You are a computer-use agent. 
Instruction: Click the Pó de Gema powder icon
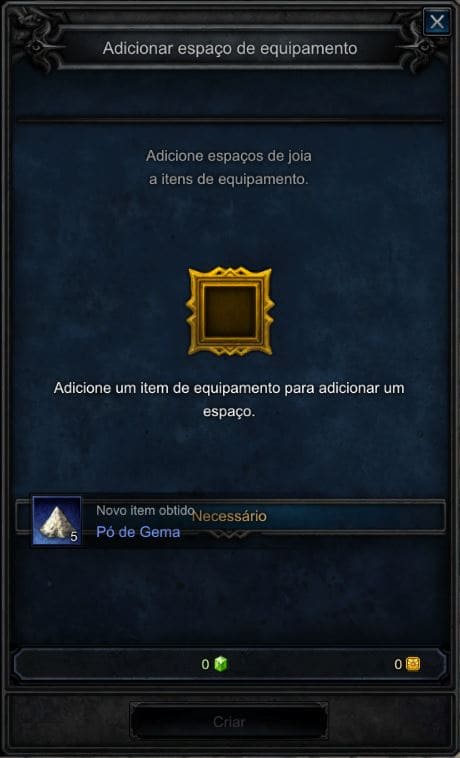57,521
